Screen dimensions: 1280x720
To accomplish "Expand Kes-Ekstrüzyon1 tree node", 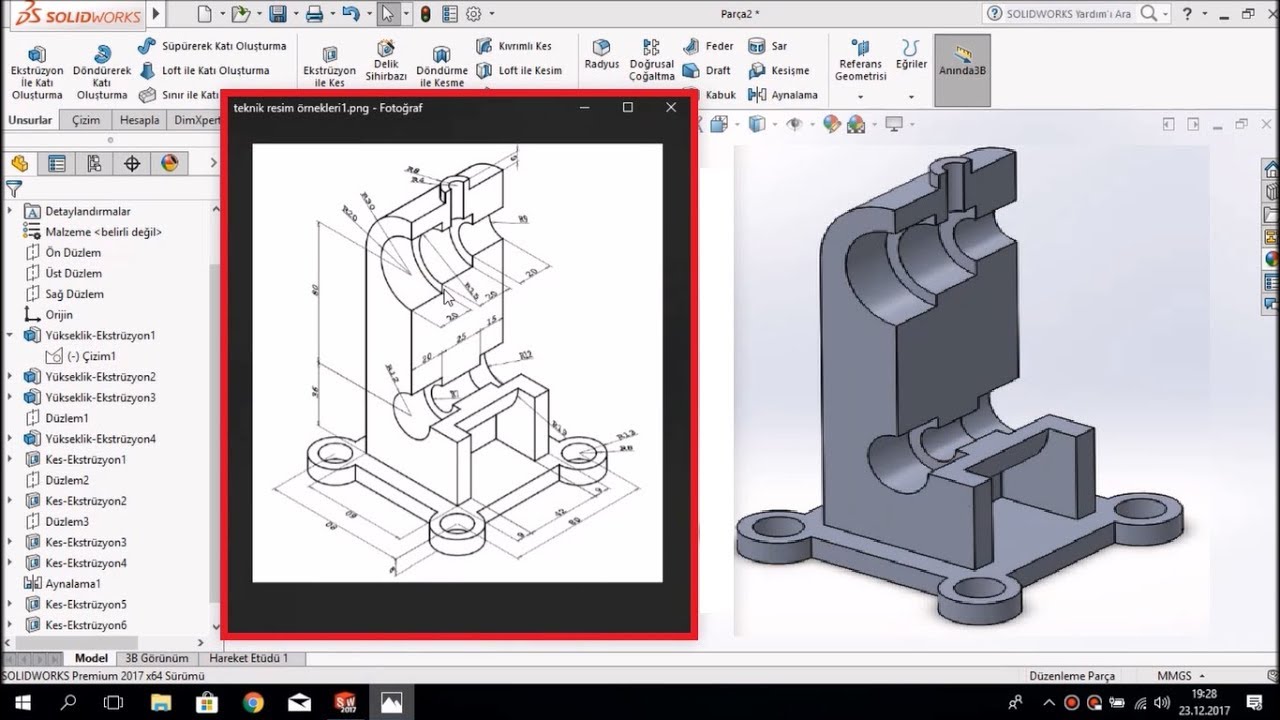I will click(x=10, y=459).
